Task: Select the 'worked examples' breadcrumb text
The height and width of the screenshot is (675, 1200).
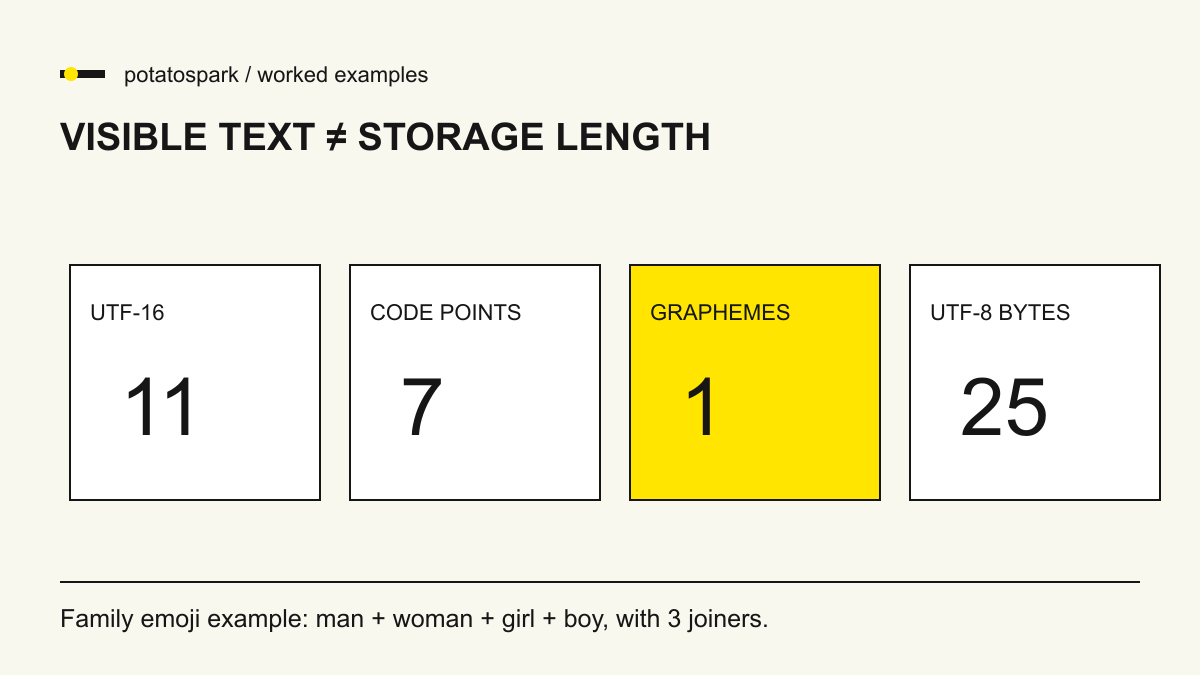Action: tap(343, 75)
